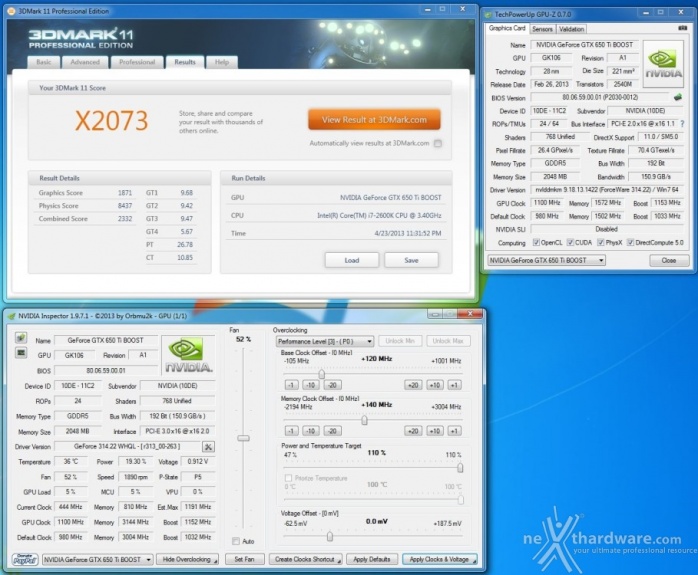This screenshot has height=575, width=698.
Task: Click the Set Fan button
Action: (x=244, y=559)
